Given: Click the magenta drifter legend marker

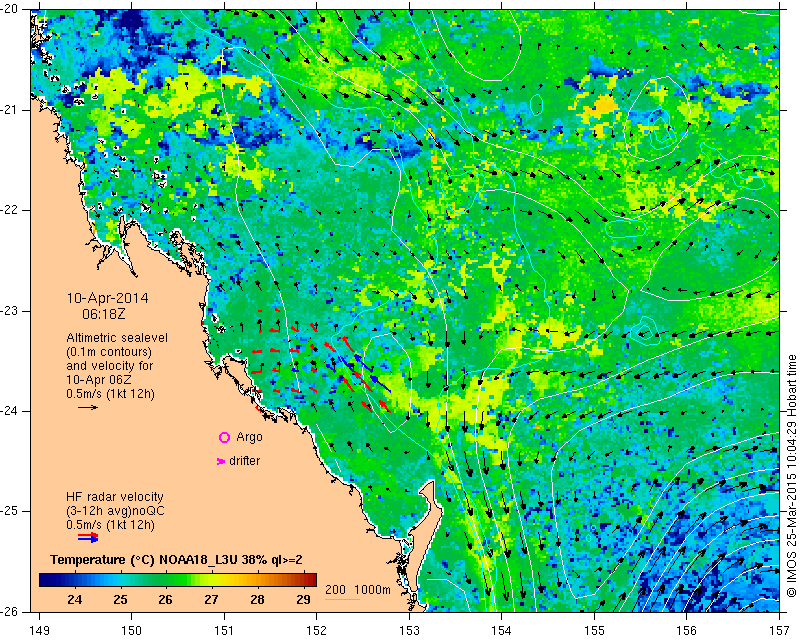Looking at the screenshot, I should coord(220,461).
